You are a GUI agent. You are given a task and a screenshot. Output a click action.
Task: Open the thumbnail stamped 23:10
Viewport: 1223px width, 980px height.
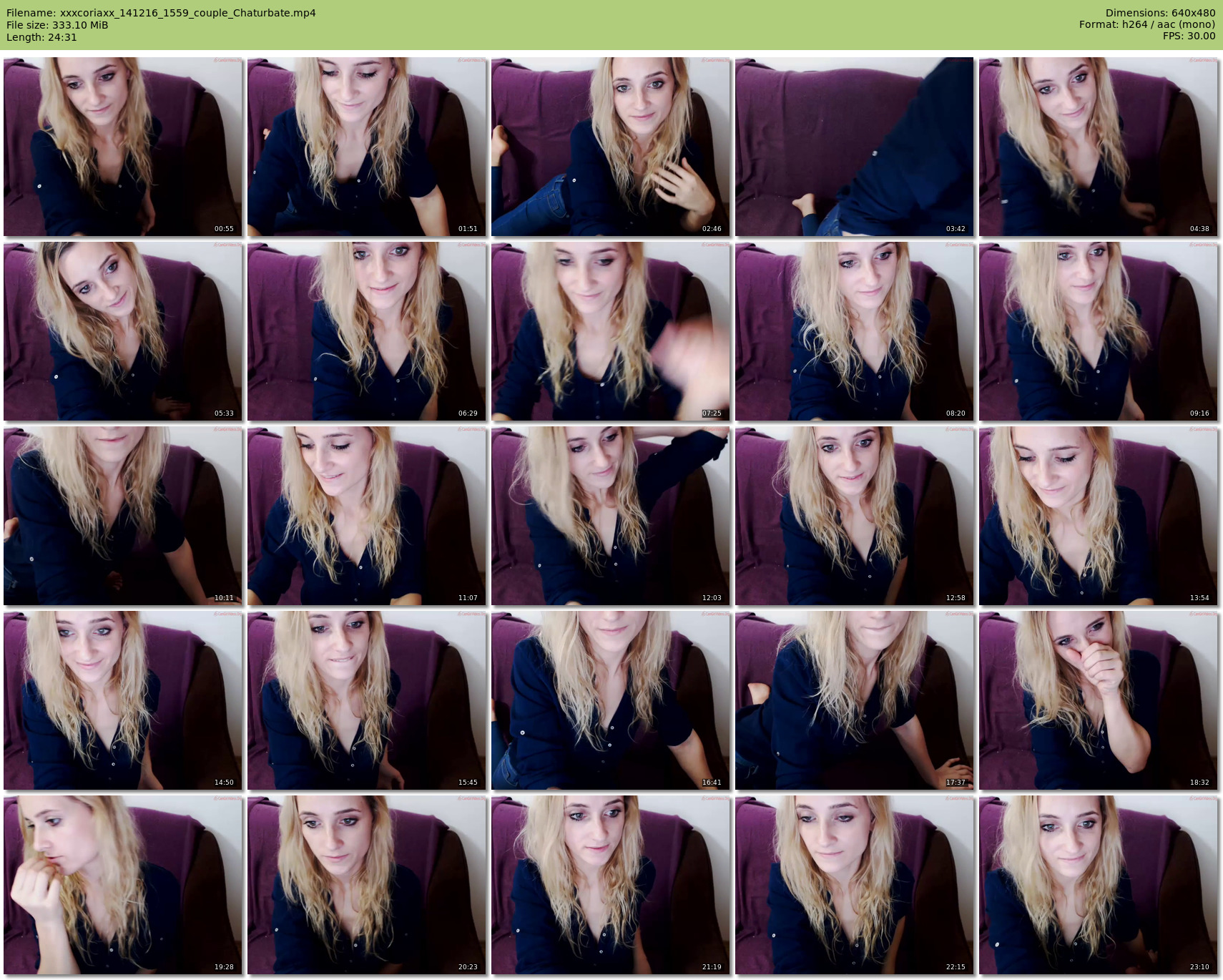1099,885
